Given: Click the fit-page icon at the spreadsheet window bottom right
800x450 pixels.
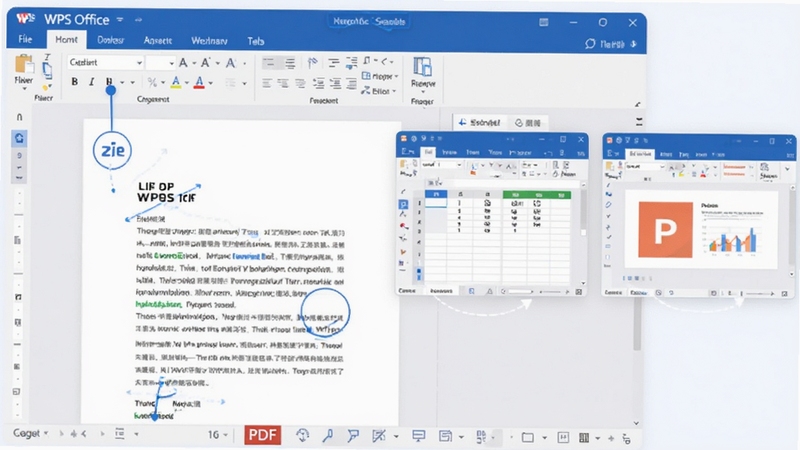Looking at the screenshot, I should 579,292.
